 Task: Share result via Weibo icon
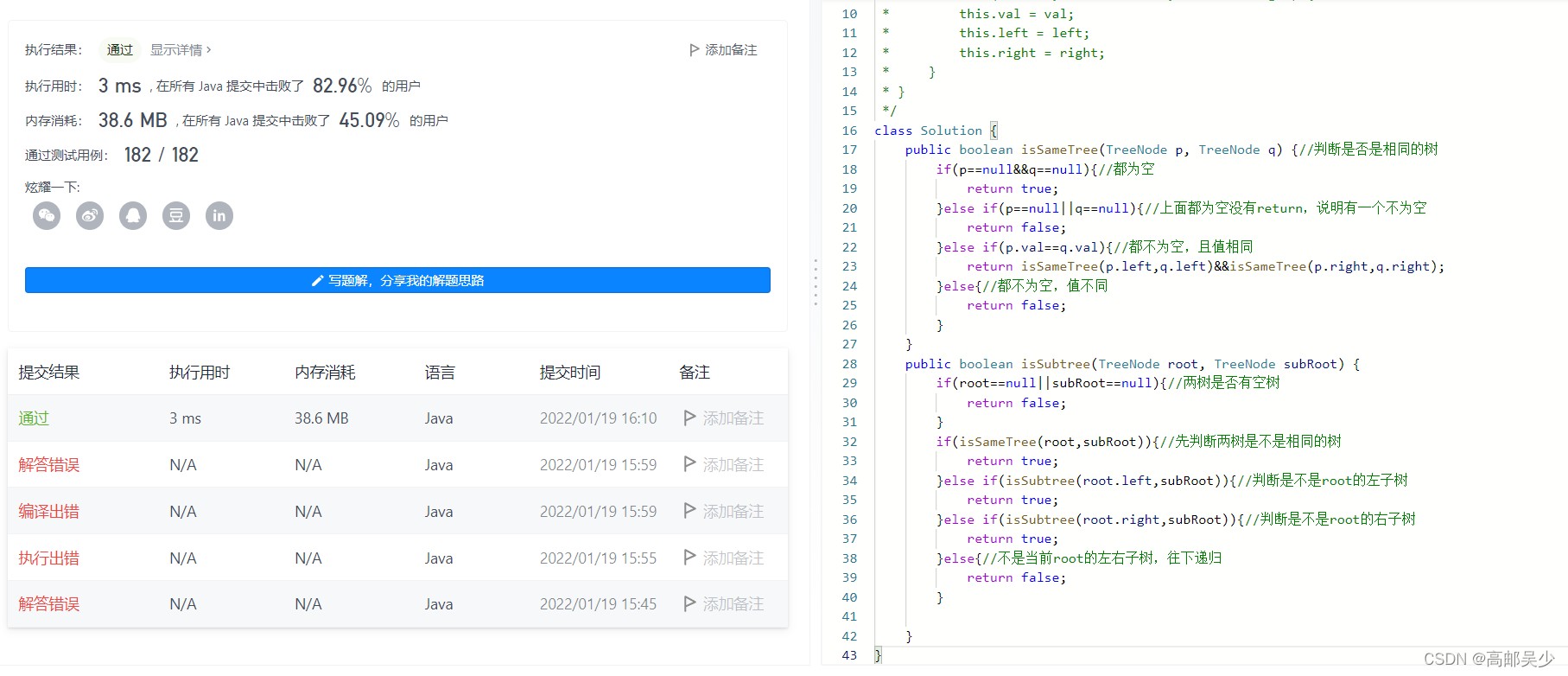point(90,215)
